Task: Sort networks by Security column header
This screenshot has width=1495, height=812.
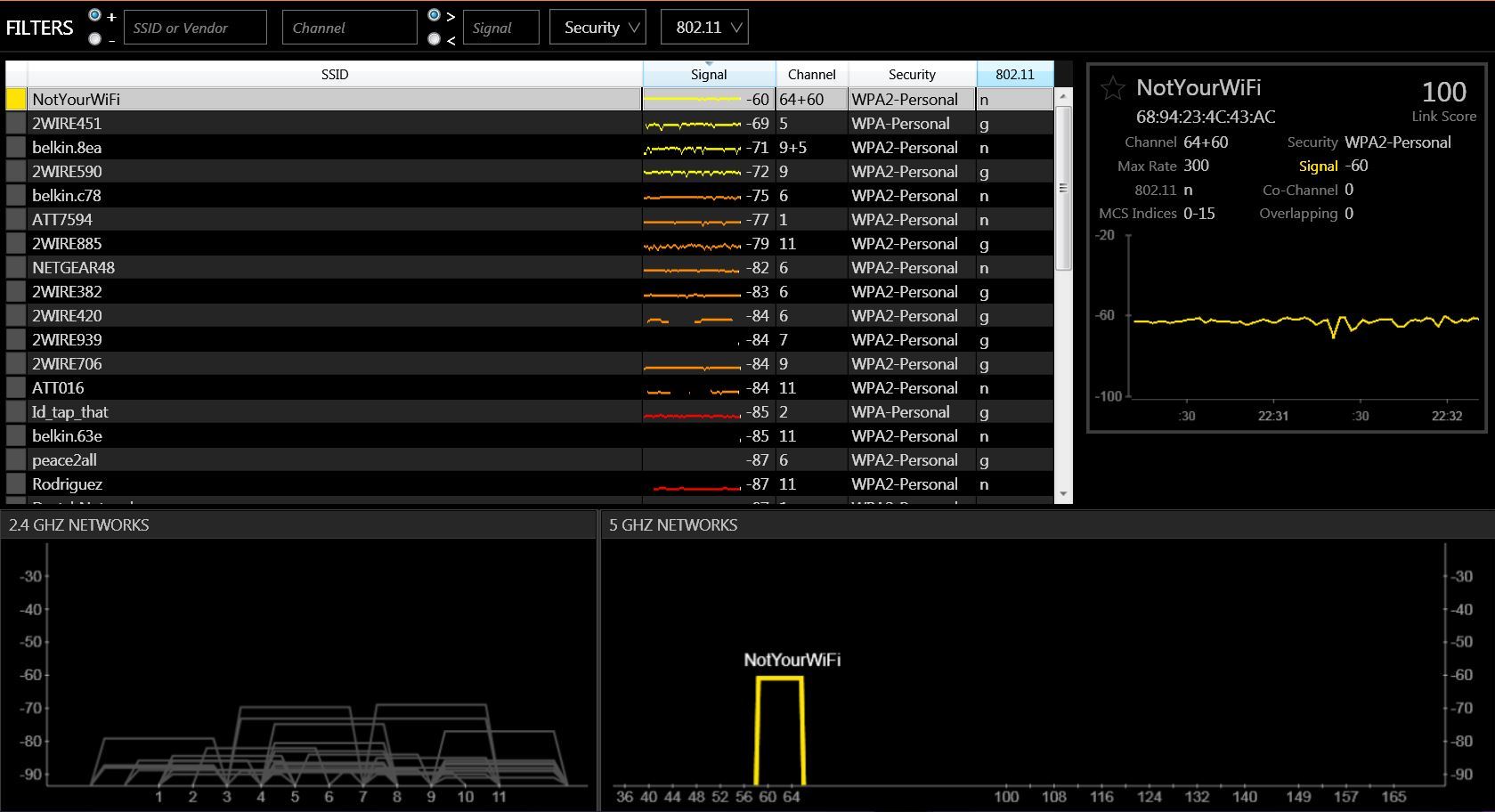Action: [x=912, y=74]
